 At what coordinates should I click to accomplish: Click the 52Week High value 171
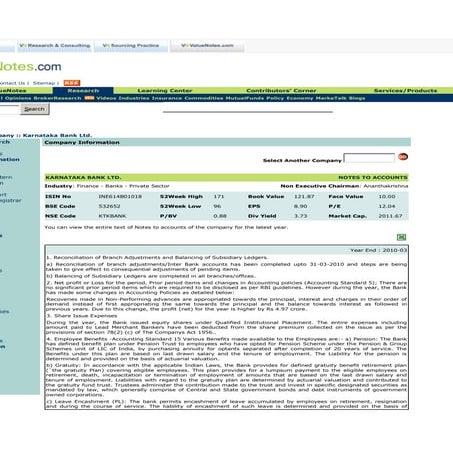[219, 196]
